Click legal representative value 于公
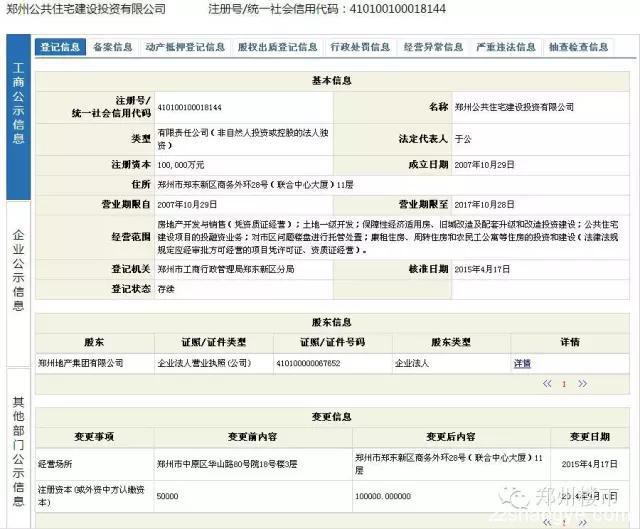 (463, 139)
